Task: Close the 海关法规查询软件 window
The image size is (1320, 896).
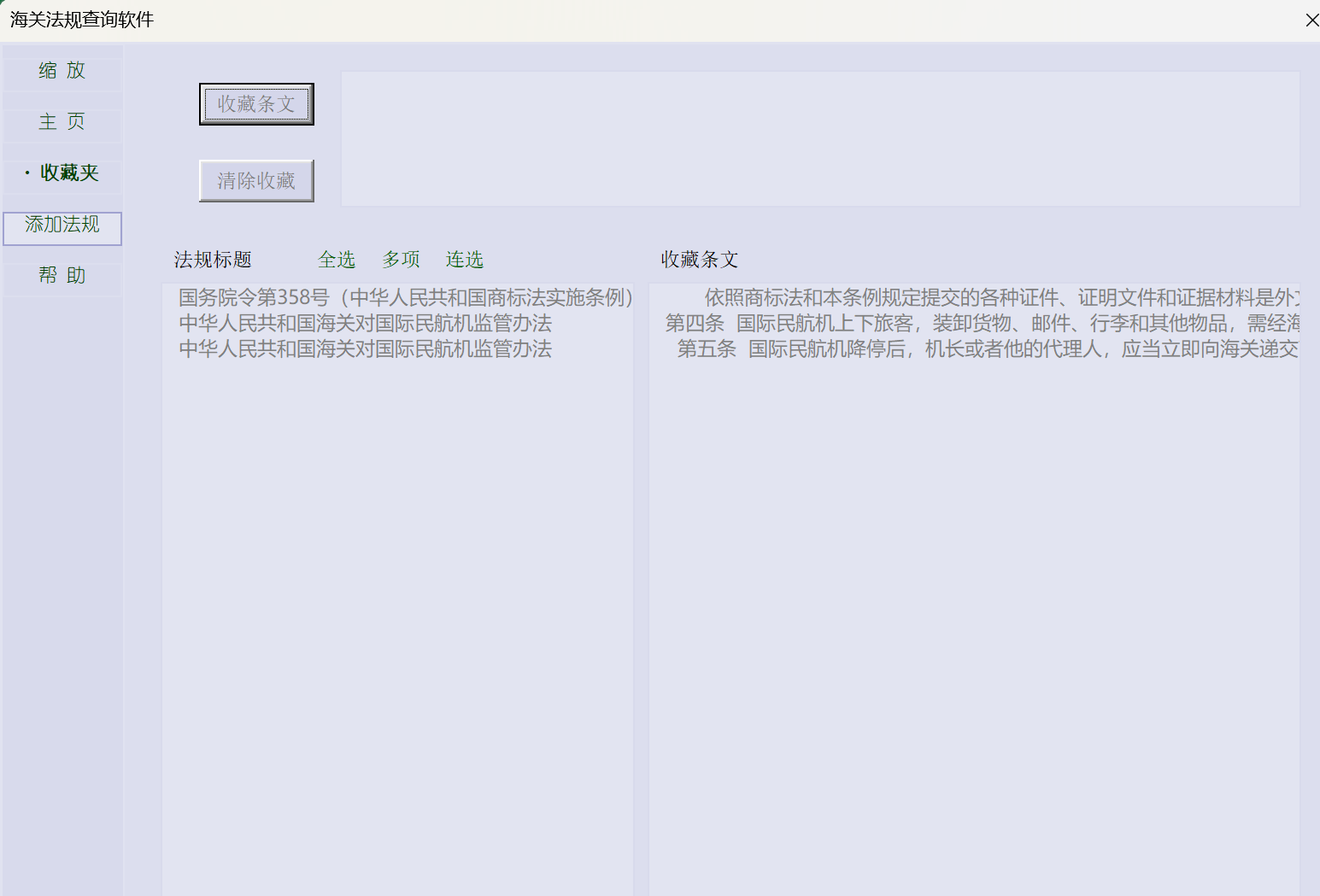Action: click(x=1311, y=20)
